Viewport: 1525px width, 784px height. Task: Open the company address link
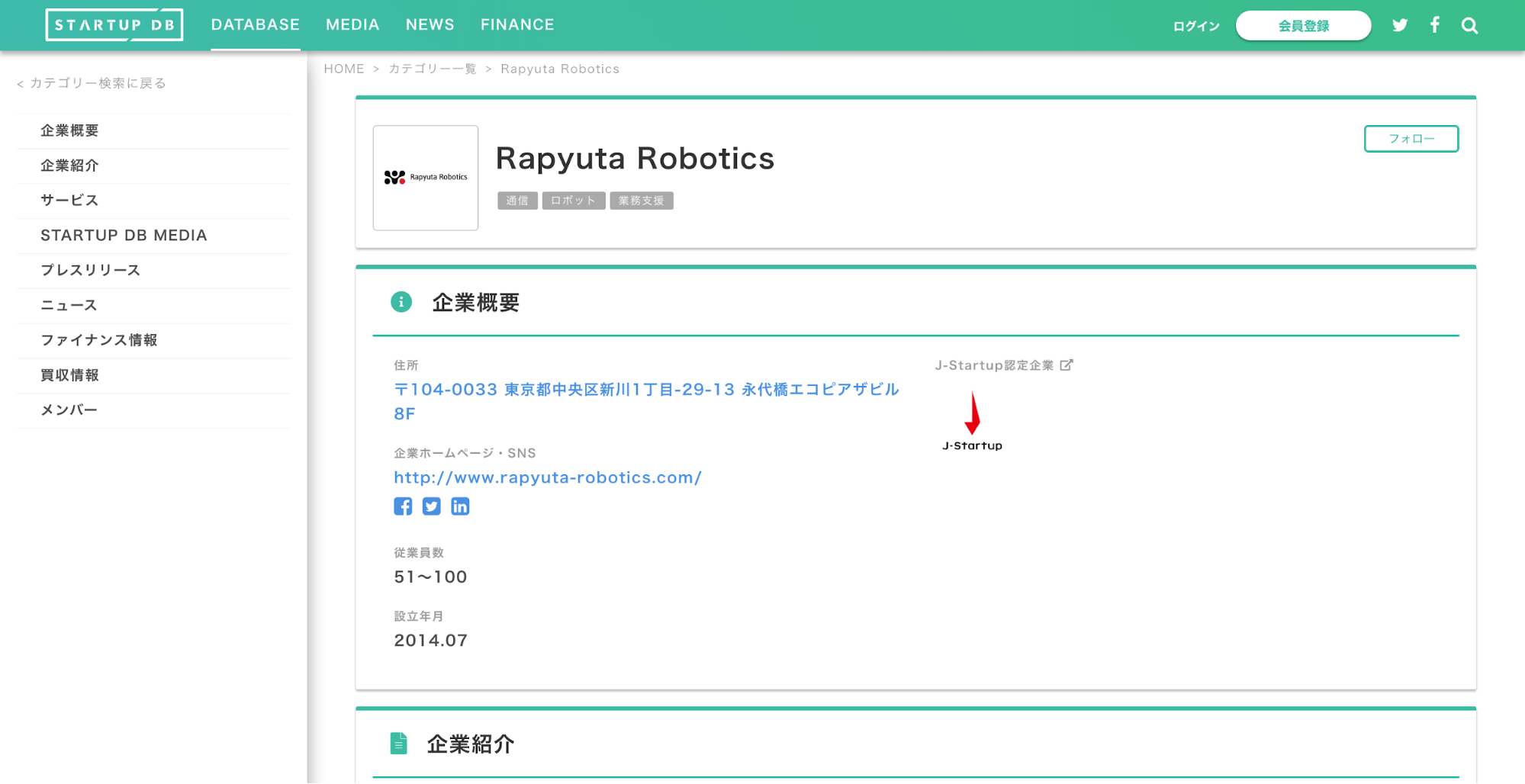pyautogui.click(x=646, y=401)
